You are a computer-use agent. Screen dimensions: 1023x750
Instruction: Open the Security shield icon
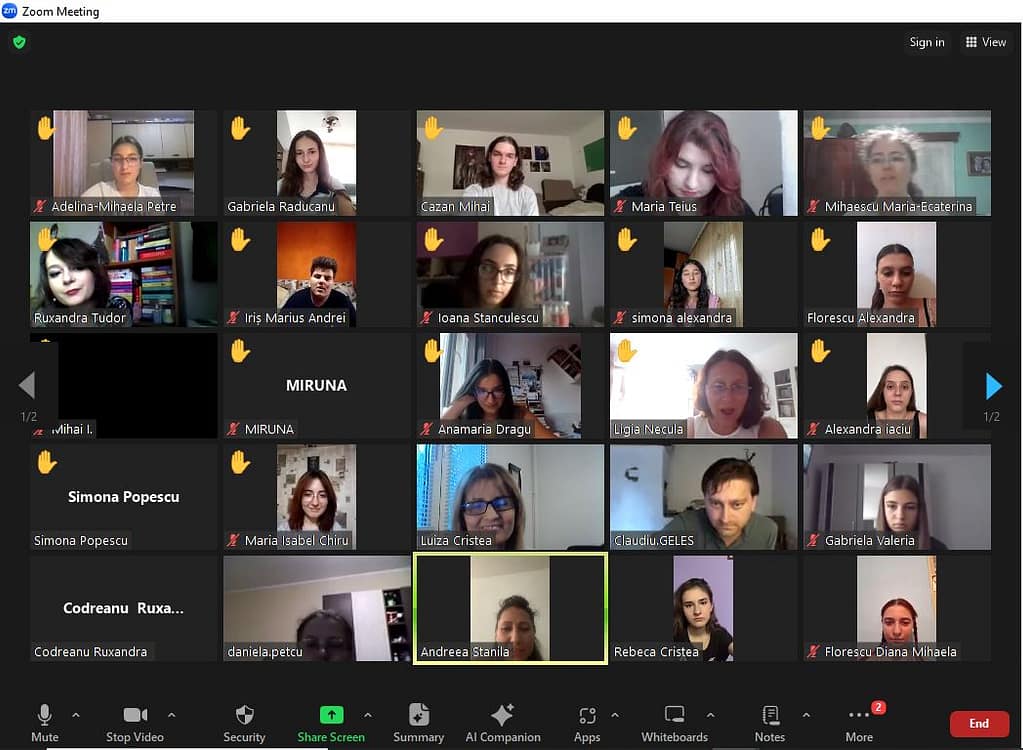tap(245, 715)
